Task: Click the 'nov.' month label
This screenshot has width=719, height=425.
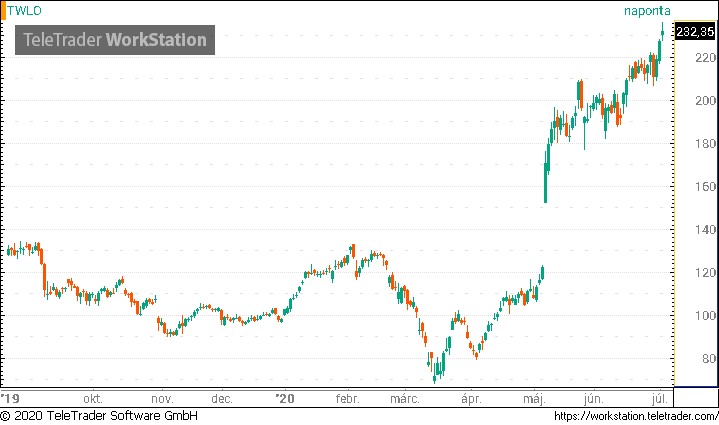Action: pyautogui.click(x=162, y=398)
